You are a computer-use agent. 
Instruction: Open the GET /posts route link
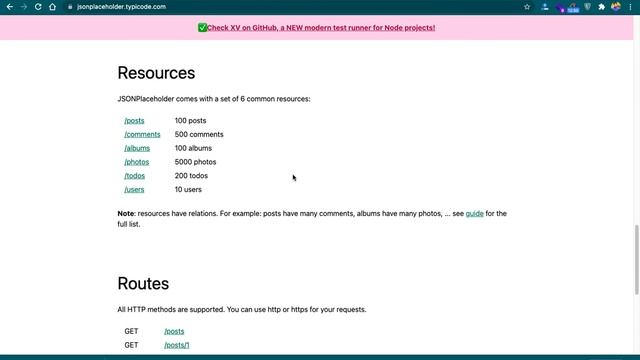coord(174,331)
